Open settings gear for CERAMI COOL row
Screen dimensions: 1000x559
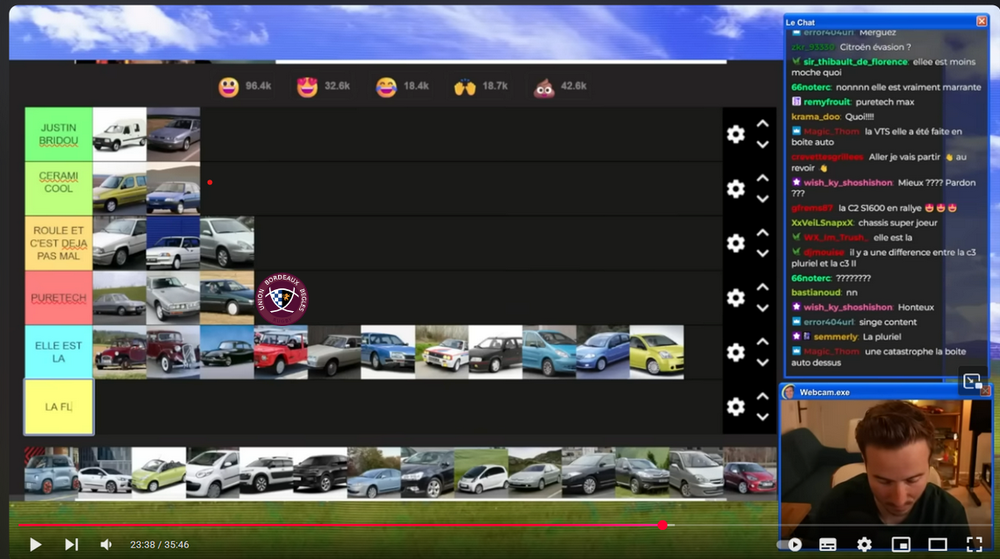(x=736, y=189)
